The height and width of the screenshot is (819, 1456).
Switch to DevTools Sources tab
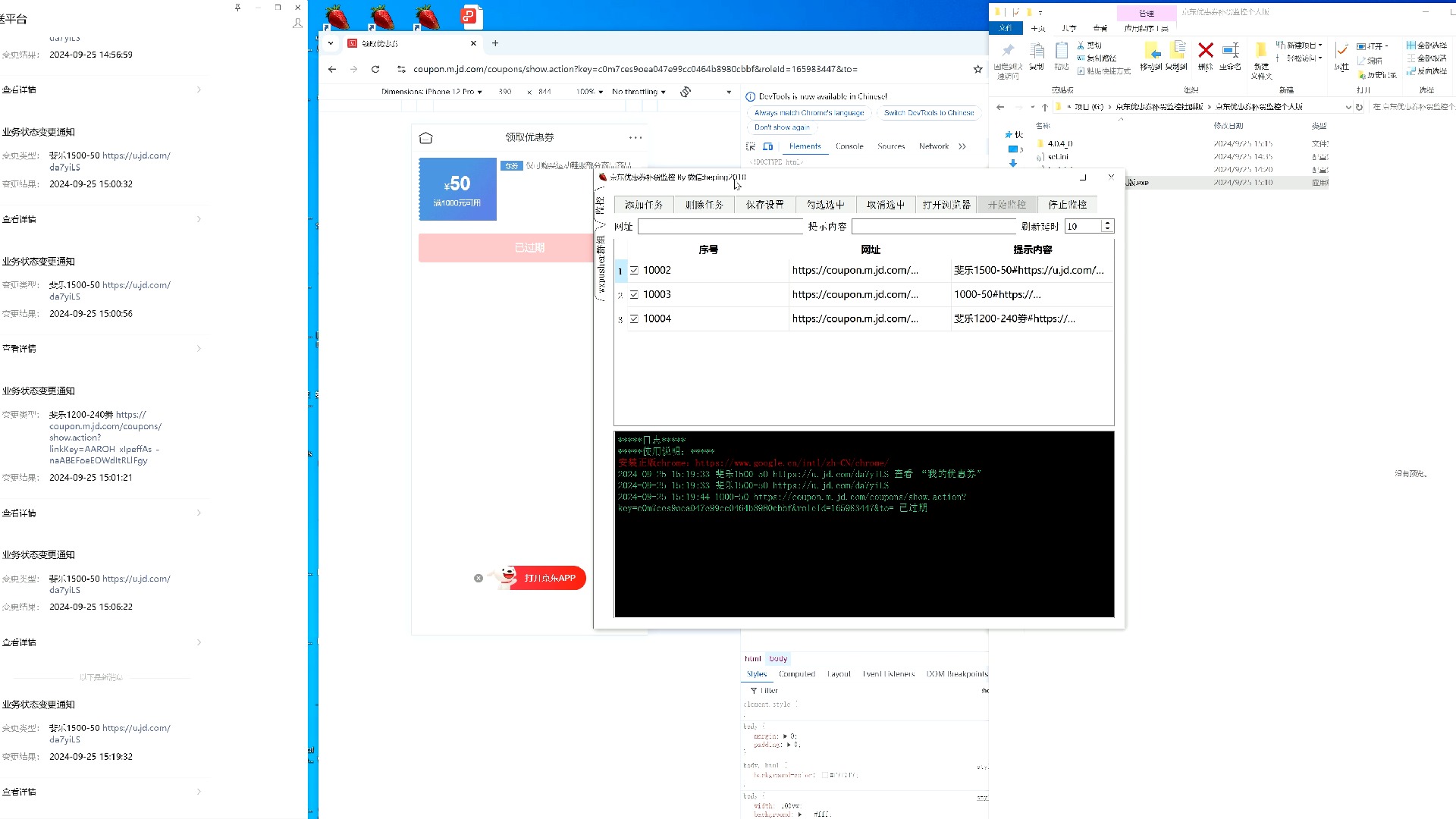point(891,146)
